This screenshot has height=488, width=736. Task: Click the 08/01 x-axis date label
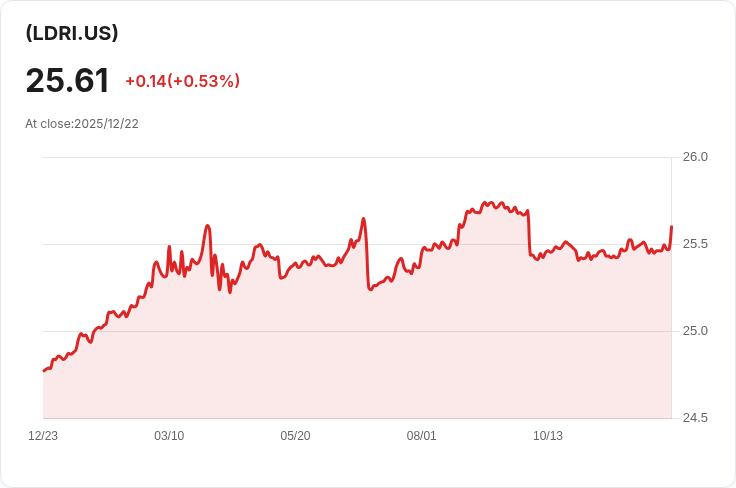[422, 436]
